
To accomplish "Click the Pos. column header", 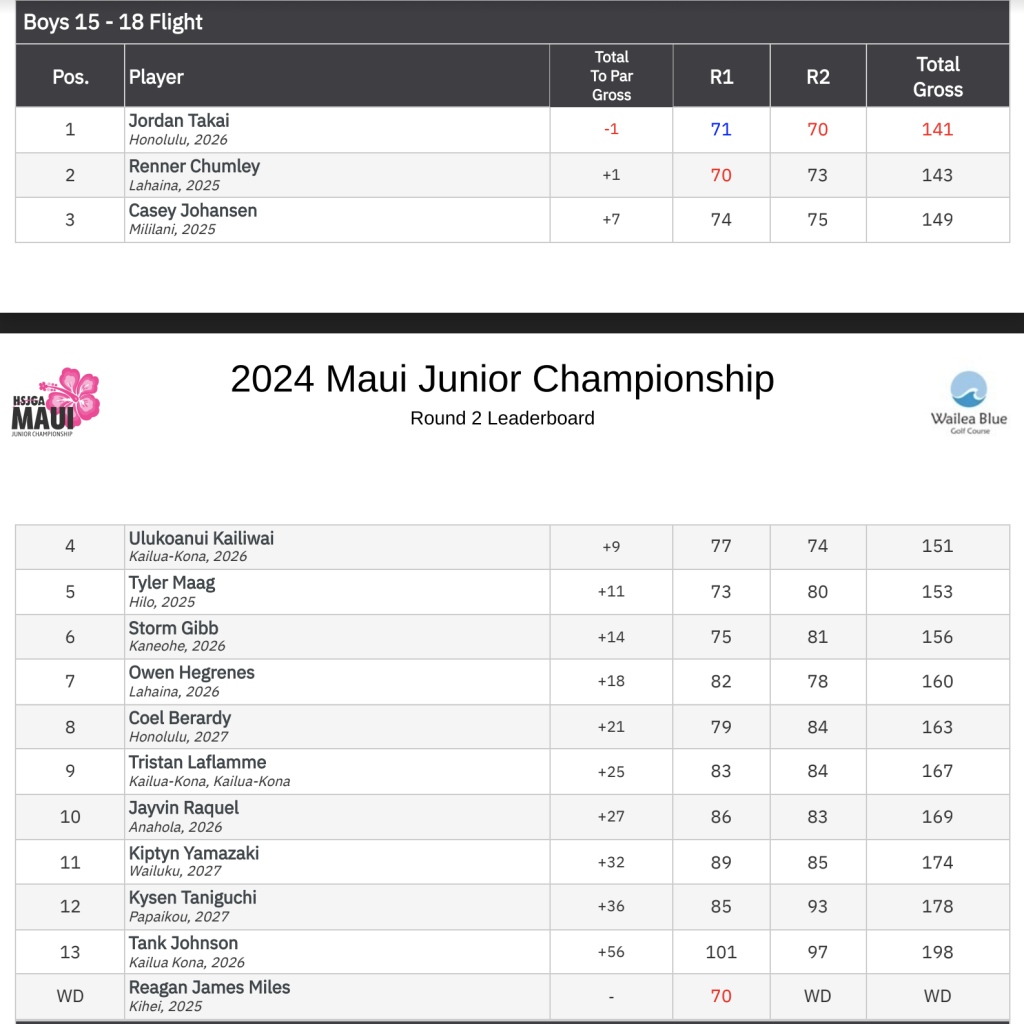I will [x=70, y=77].
